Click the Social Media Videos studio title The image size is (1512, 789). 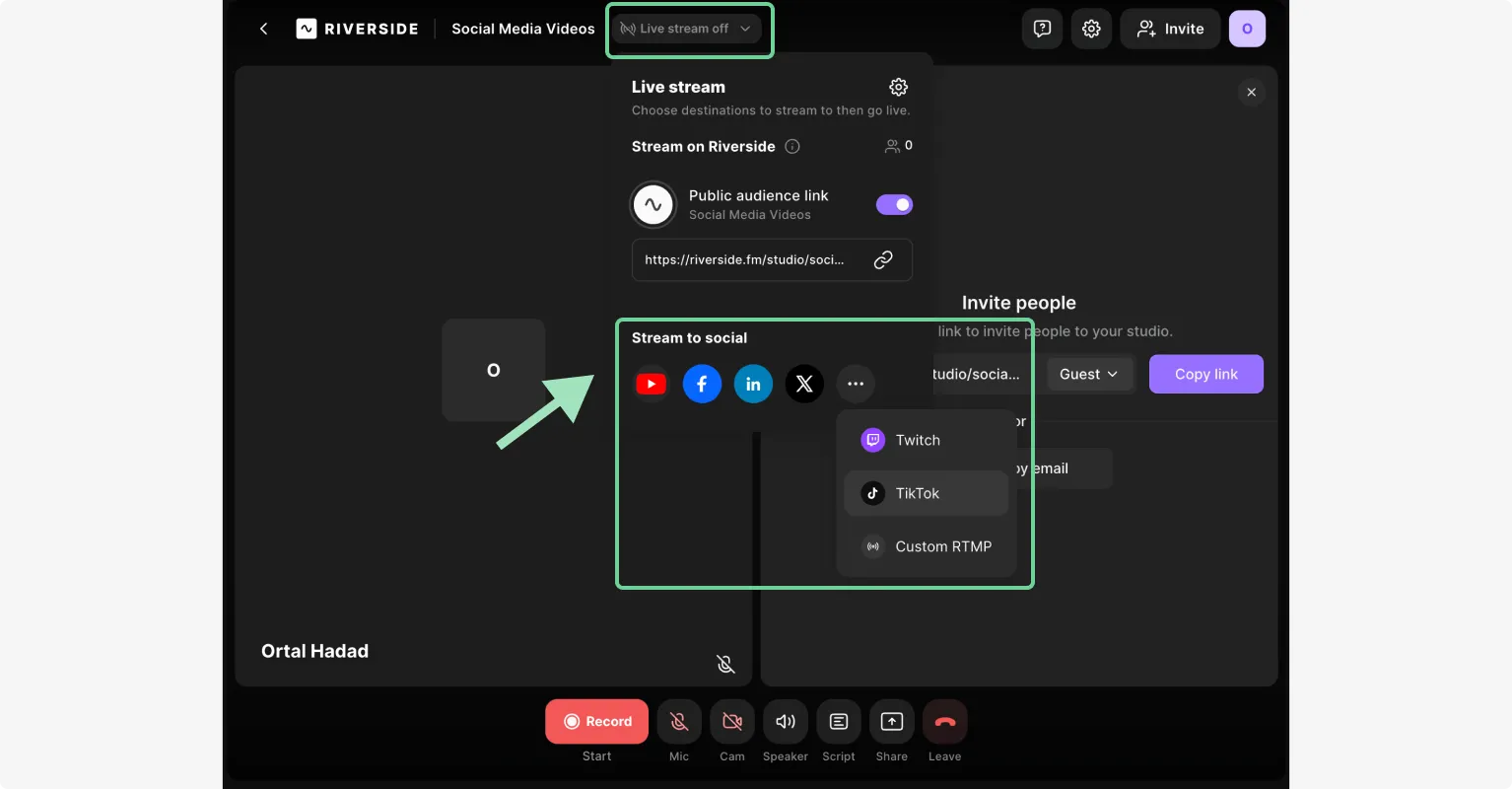[x=523, y=29]
